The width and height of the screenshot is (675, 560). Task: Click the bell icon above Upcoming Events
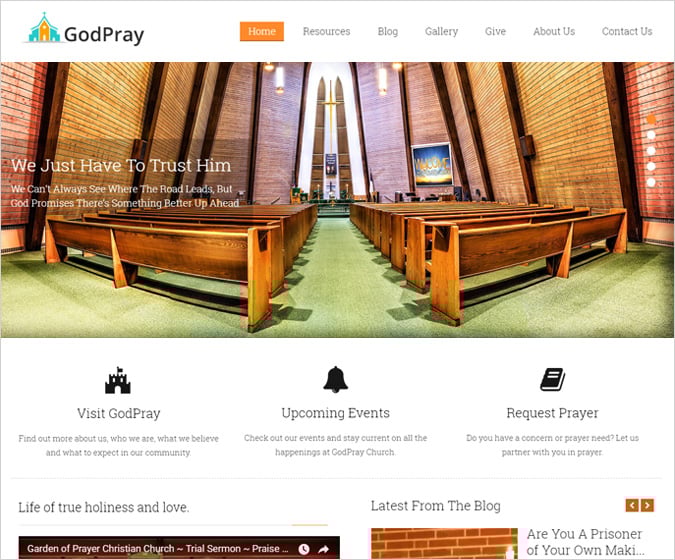click(335, 379)
